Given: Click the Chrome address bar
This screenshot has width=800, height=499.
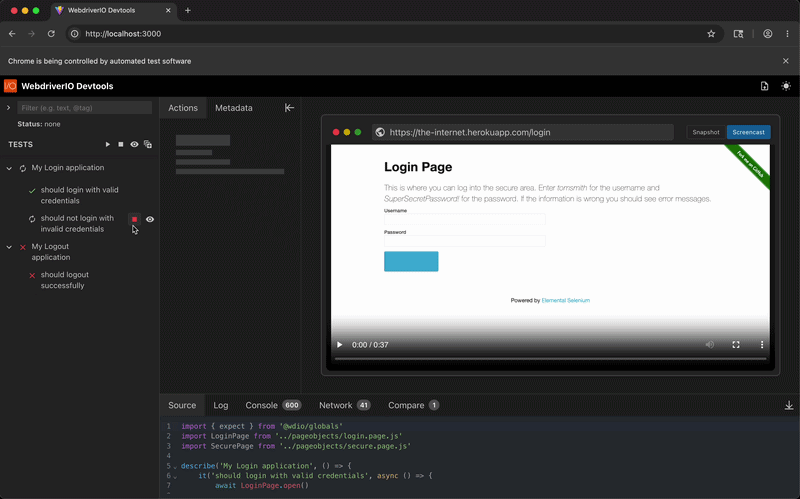Looking at the screenshot, I should click(395, 34).
